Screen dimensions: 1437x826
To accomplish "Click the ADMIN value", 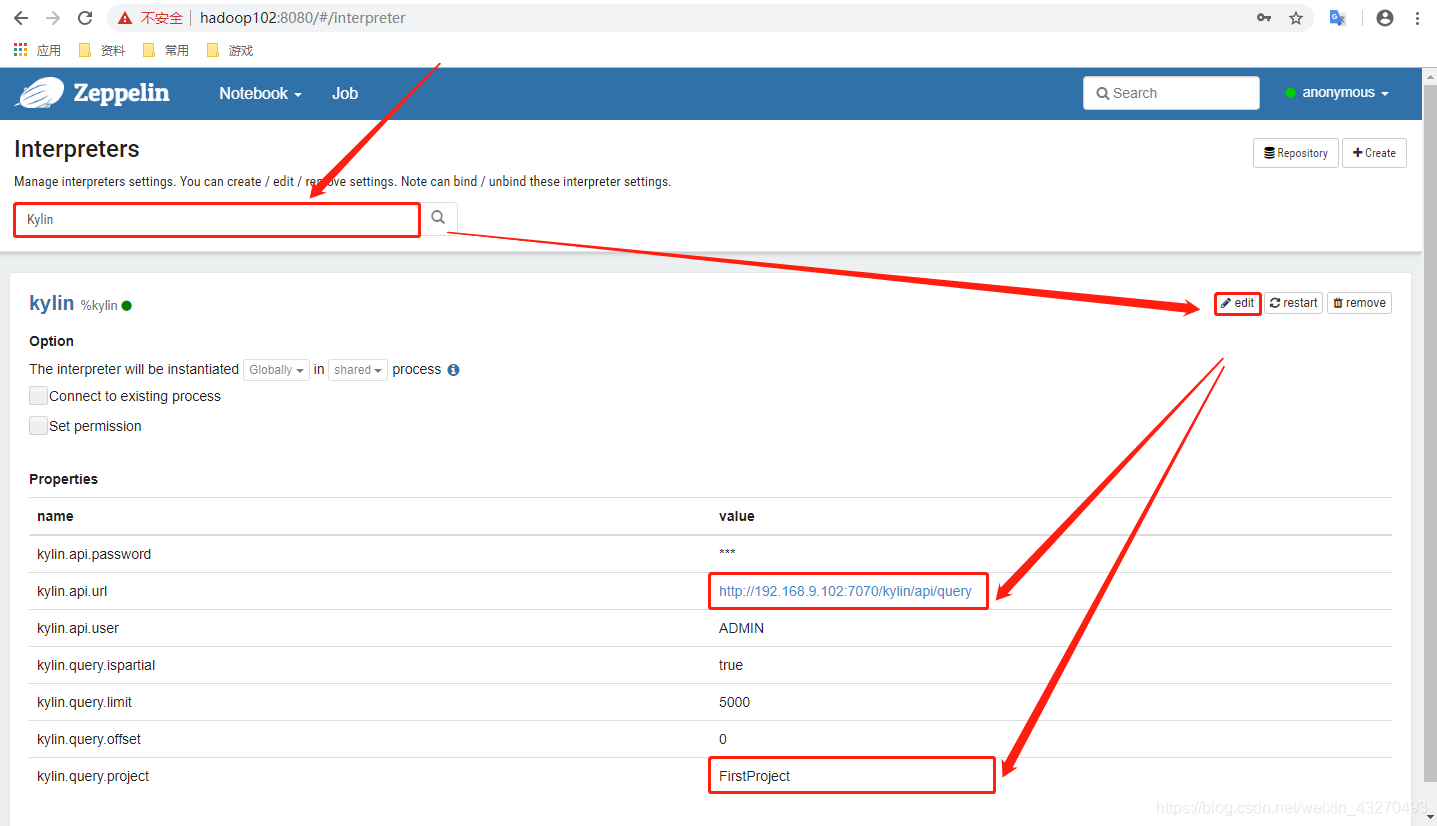I will (741, 628).
